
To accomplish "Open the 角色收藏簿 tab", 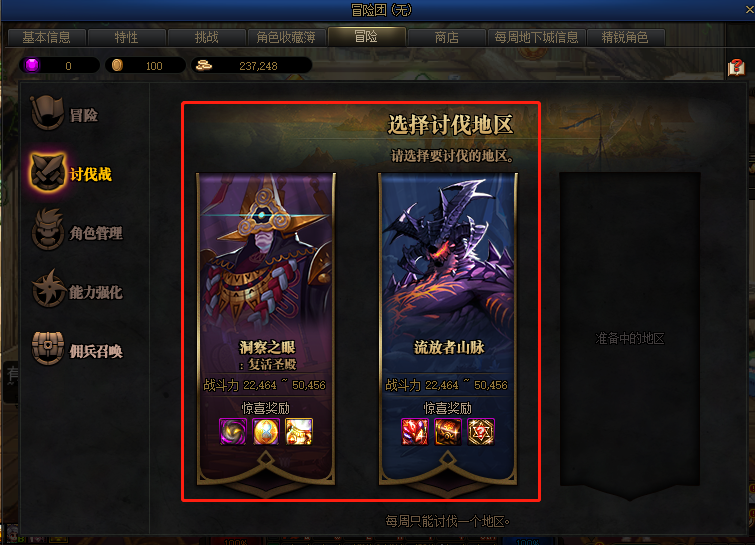I will (x=286, y=37).
